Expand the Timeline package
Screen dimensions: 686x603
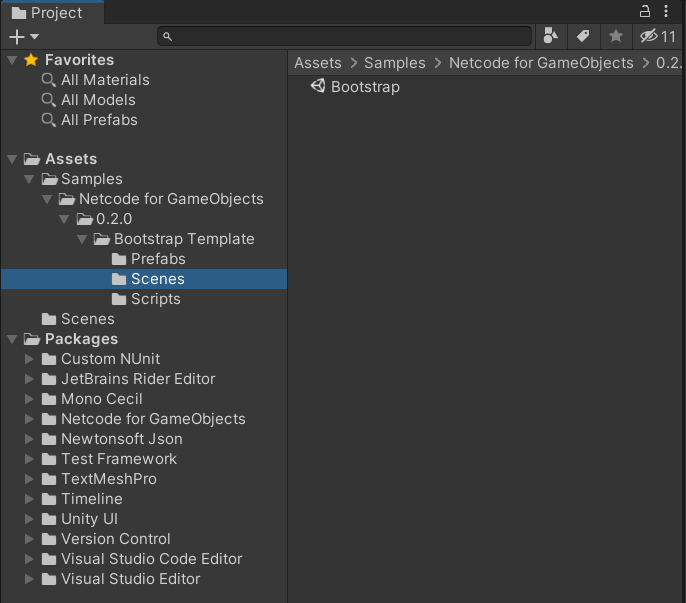29,499
